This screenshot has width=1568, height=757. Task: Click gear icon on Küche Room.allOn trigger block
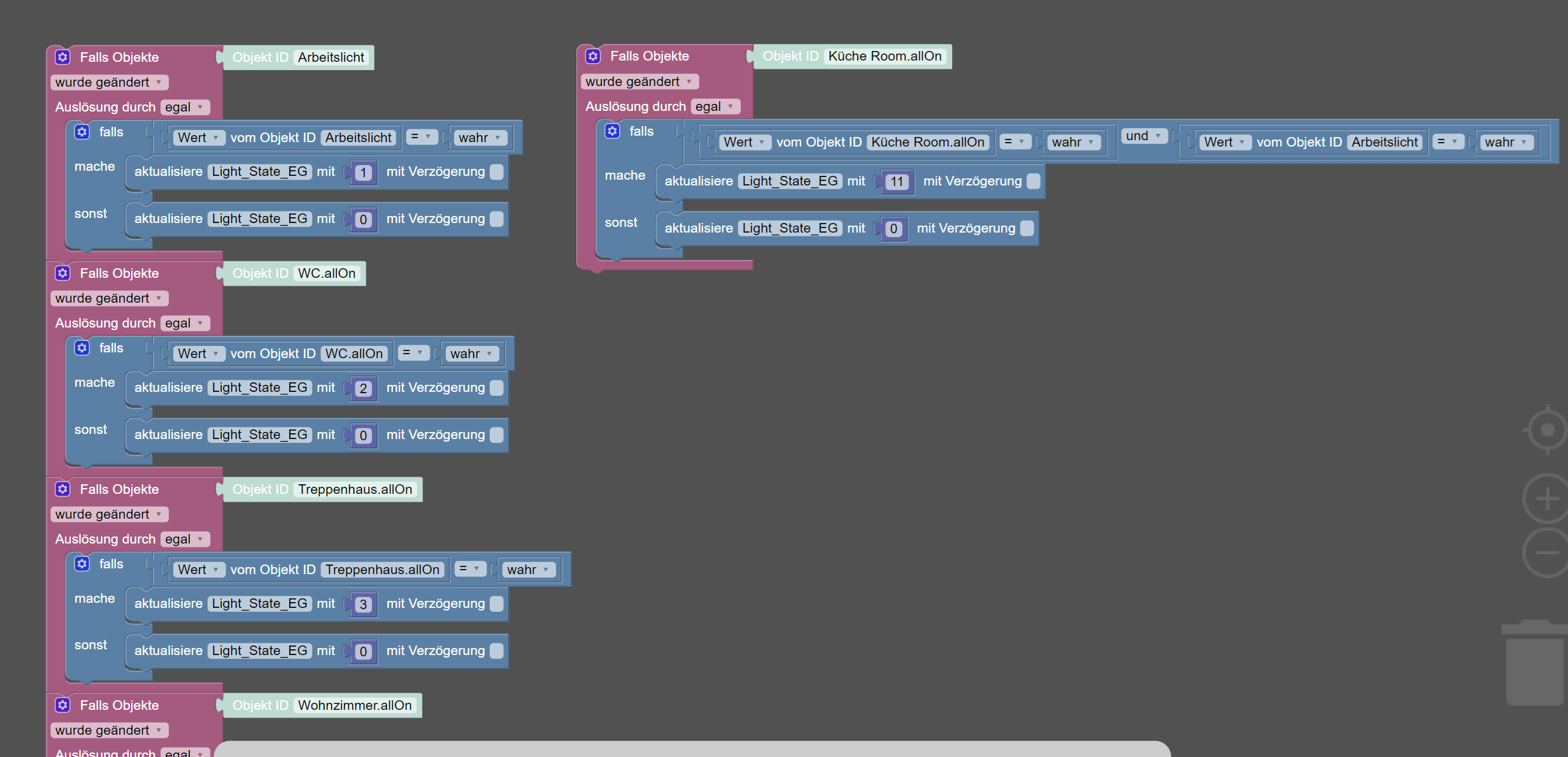tap(593, 56)
